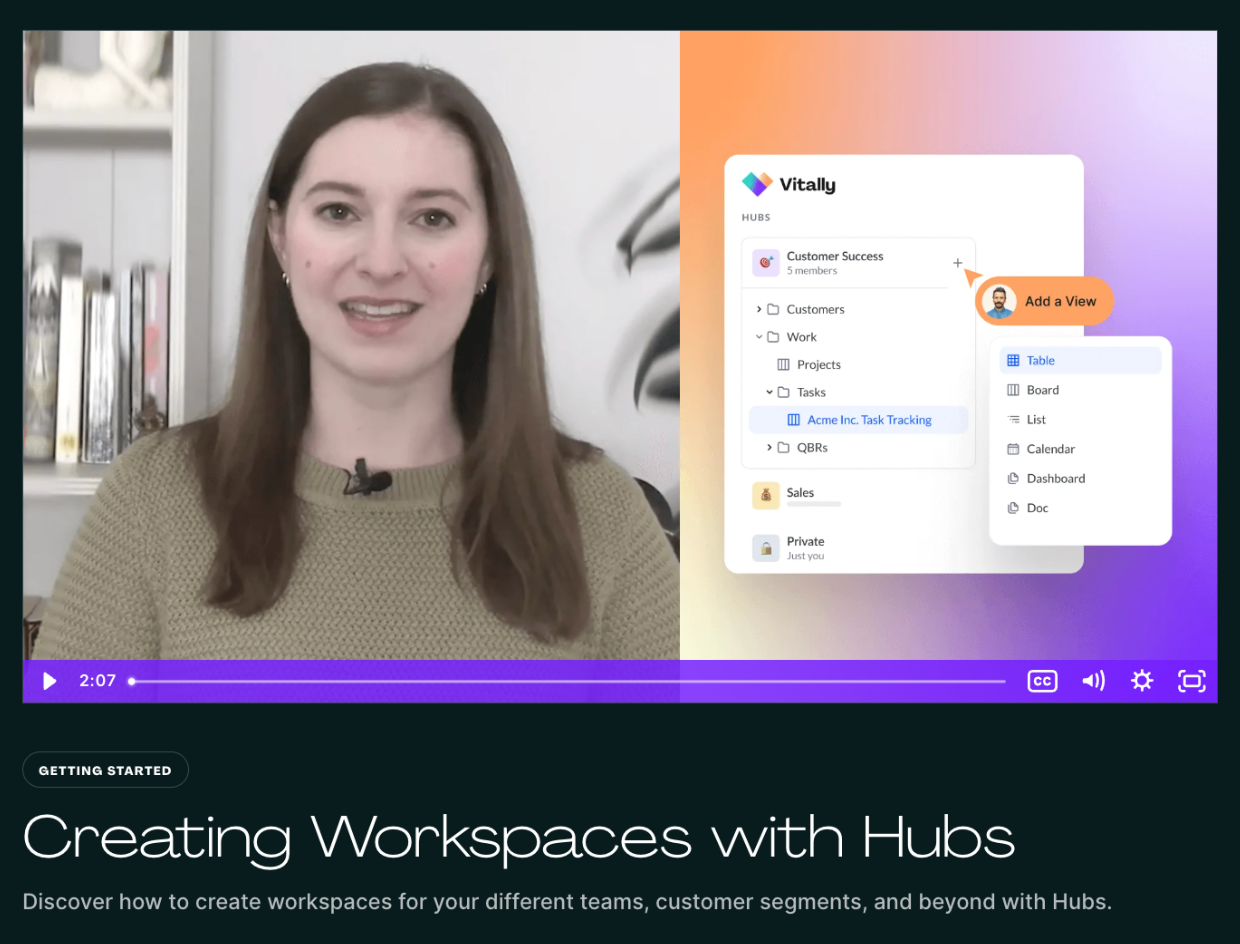Click the Board columns icon

click(1013, 390)
